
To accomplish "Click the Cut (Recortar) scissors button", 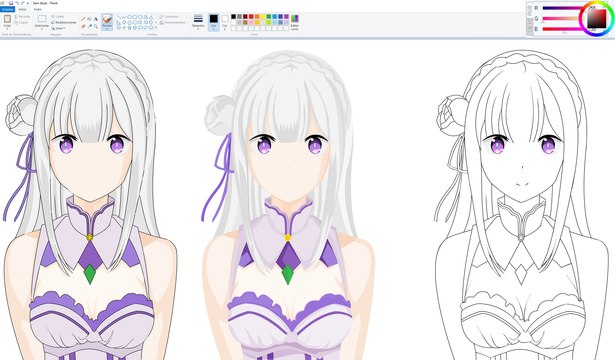I will click(x=22, y=16).
